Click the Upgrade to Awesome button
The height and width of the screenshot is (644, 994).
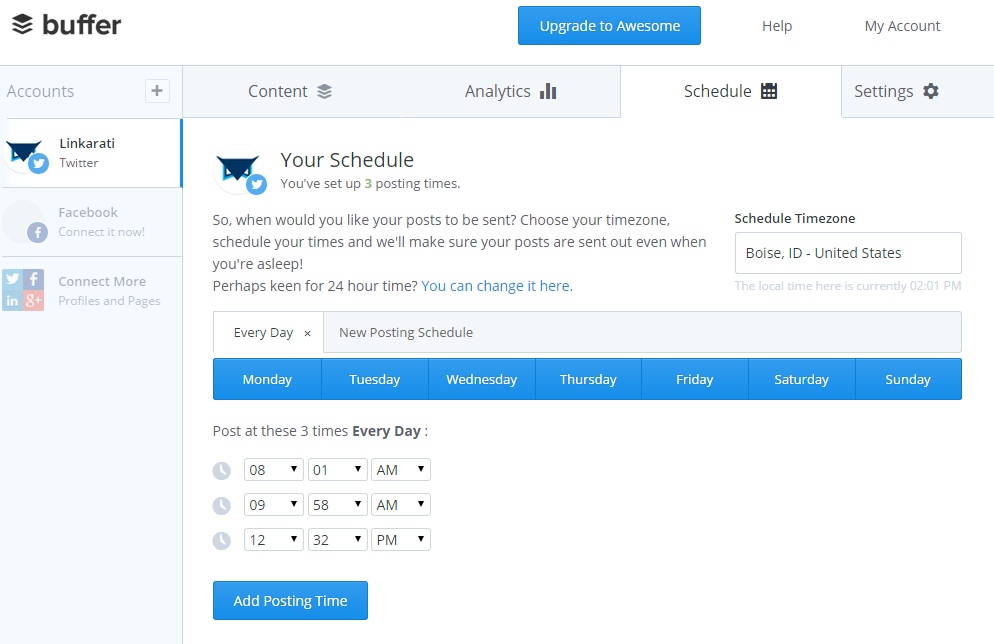609,26
